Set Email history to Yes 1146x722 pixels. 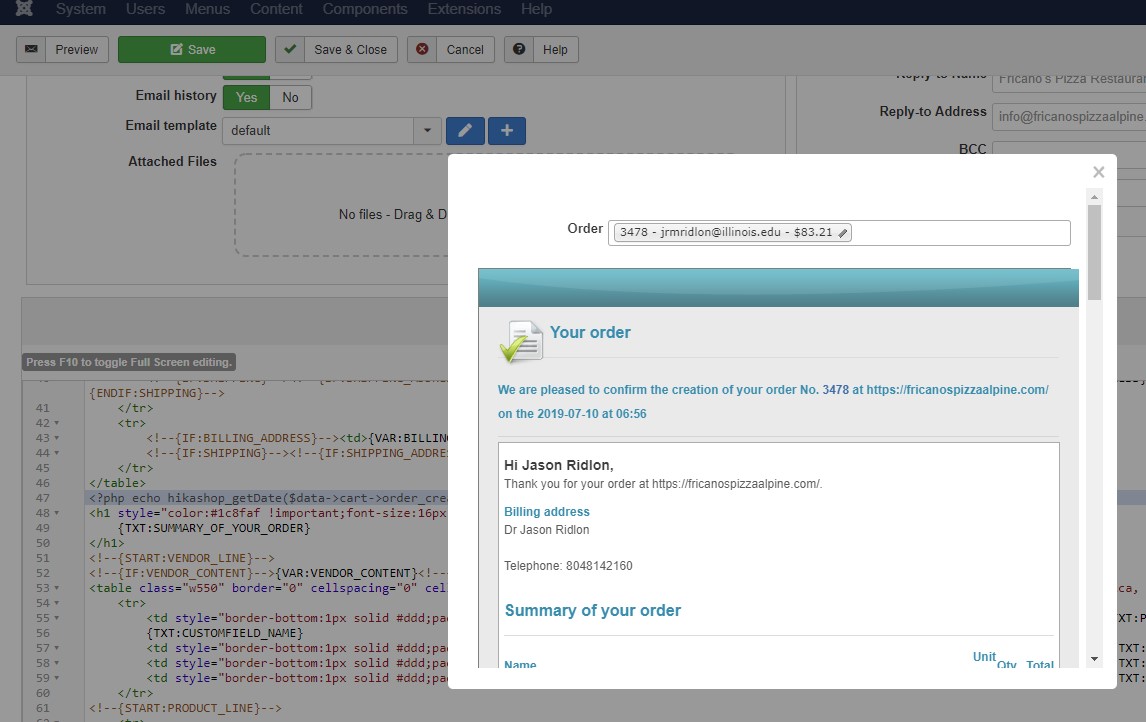(x=246, y=97)
